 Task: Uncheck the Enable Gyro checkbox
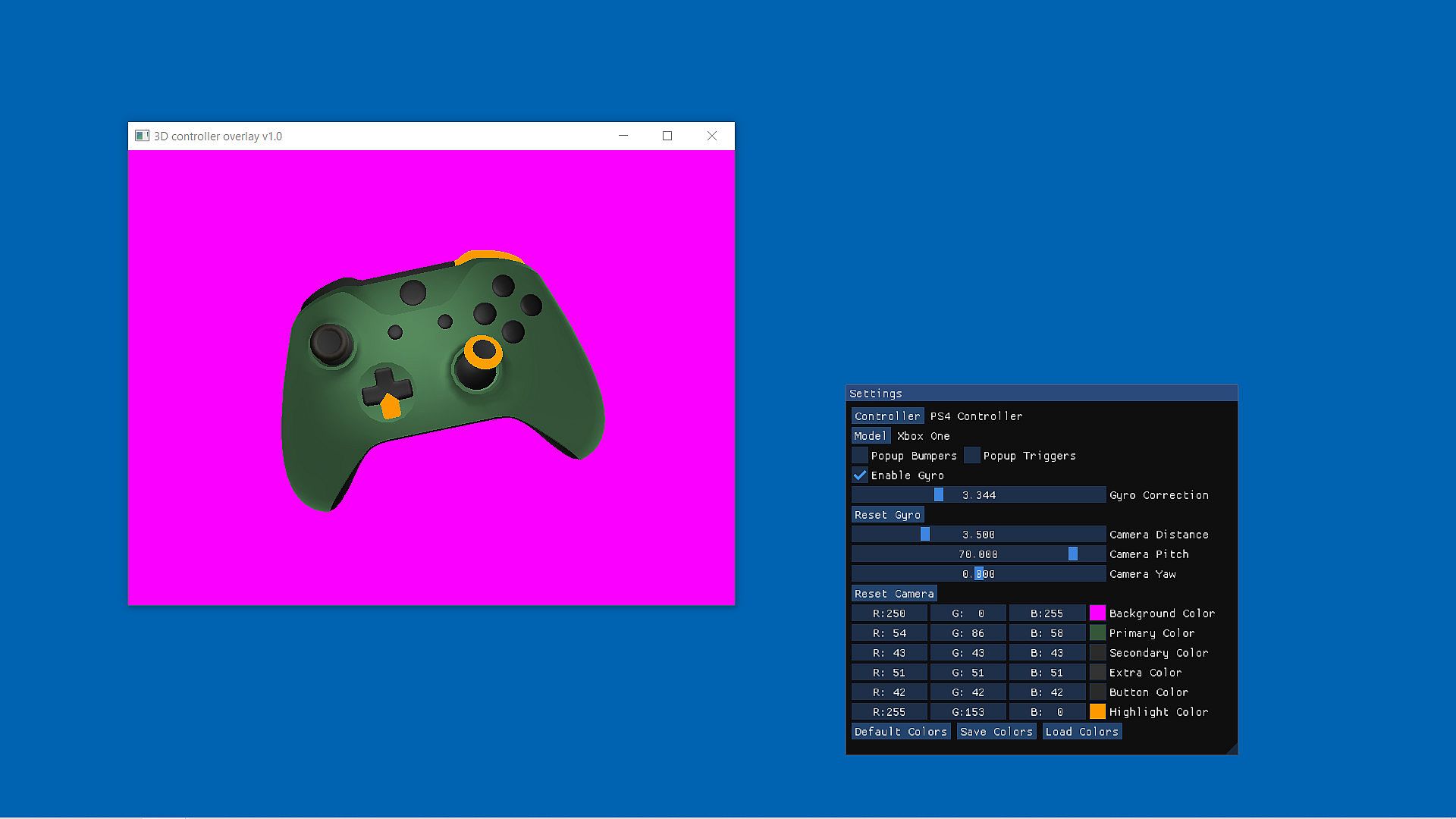pos(860,475)
